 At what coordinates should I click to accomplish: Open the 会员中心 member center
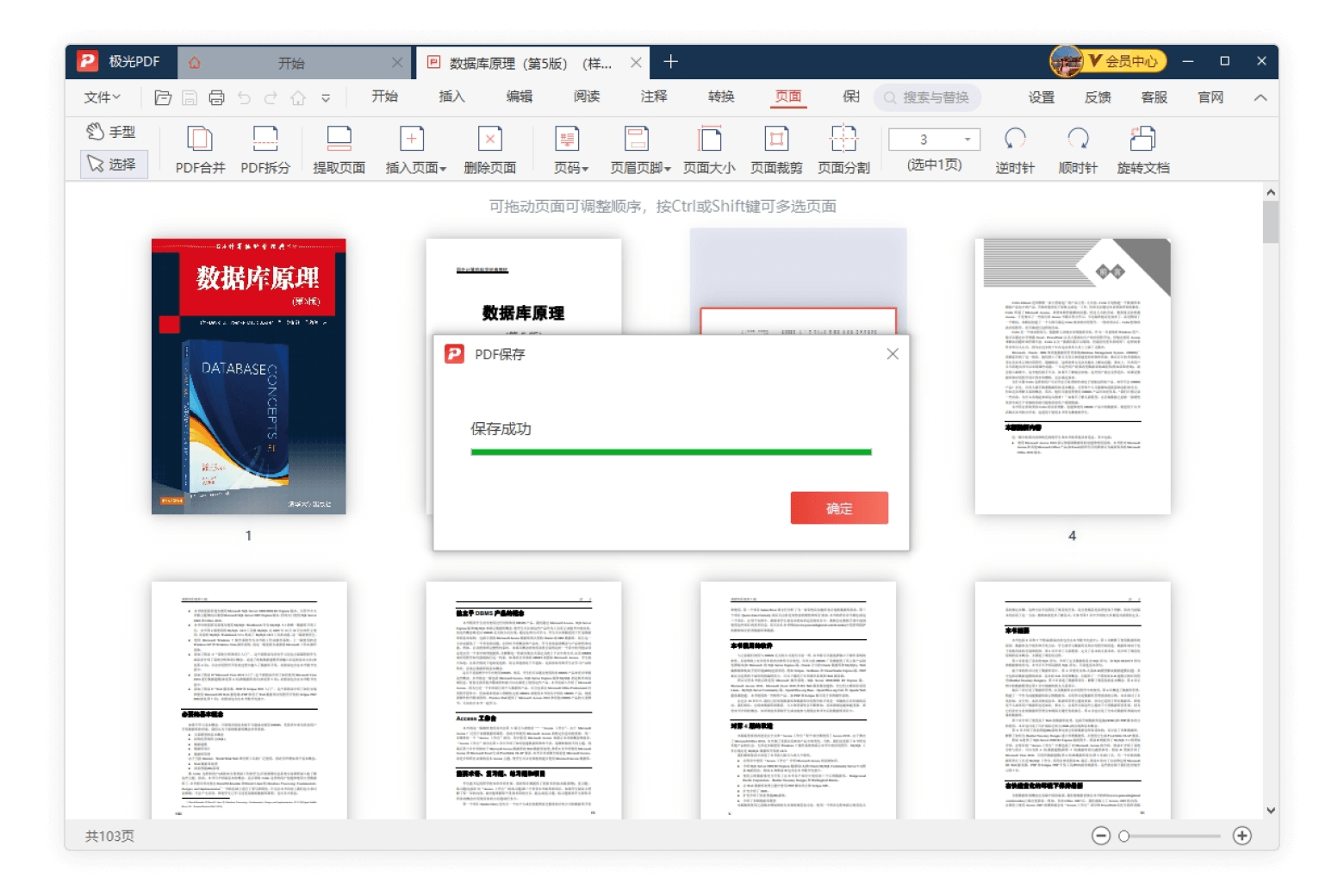coord(1124,61)
